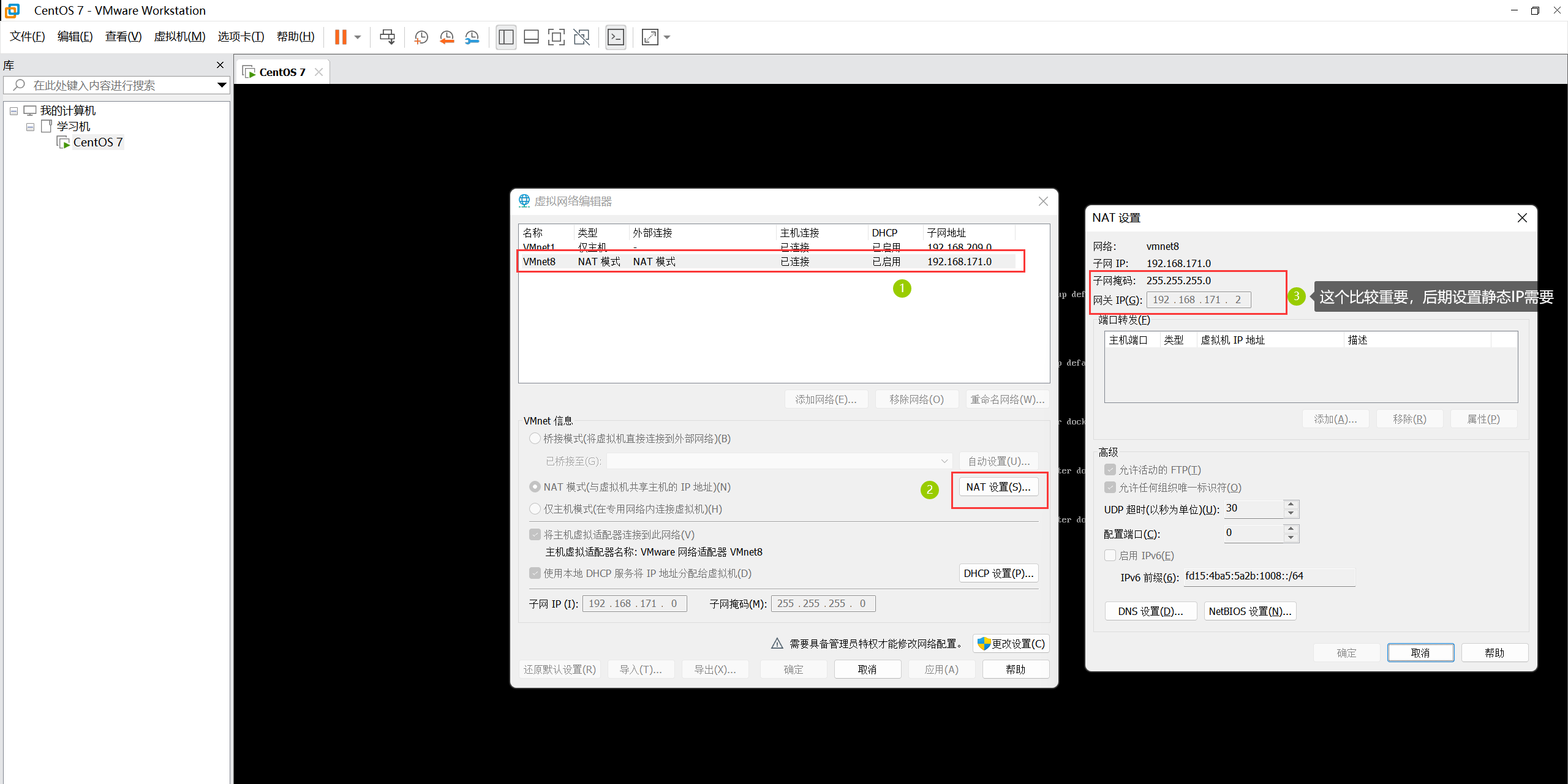
Task: Expand the library search box dropdown arrow
Action: 222,85
